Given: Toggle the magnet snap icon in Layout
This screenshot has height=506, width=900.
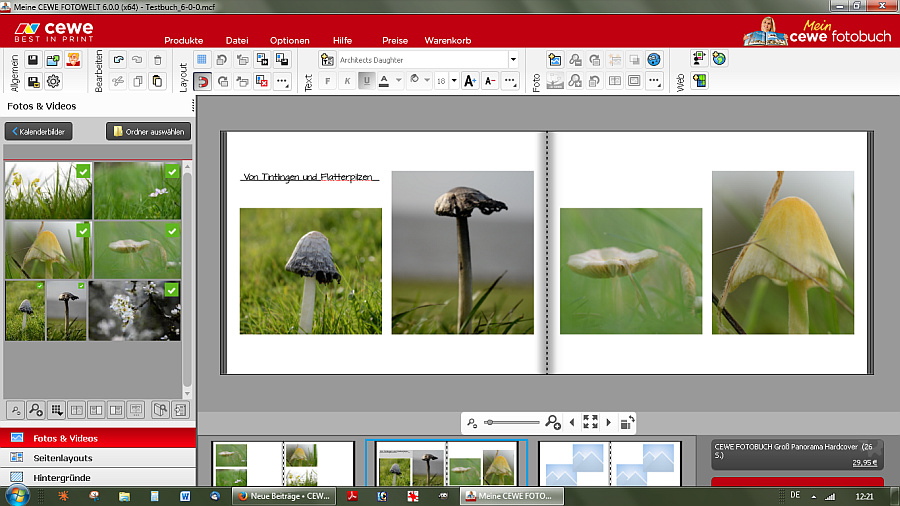Looking at the screenshot, I should pos(202,81).
